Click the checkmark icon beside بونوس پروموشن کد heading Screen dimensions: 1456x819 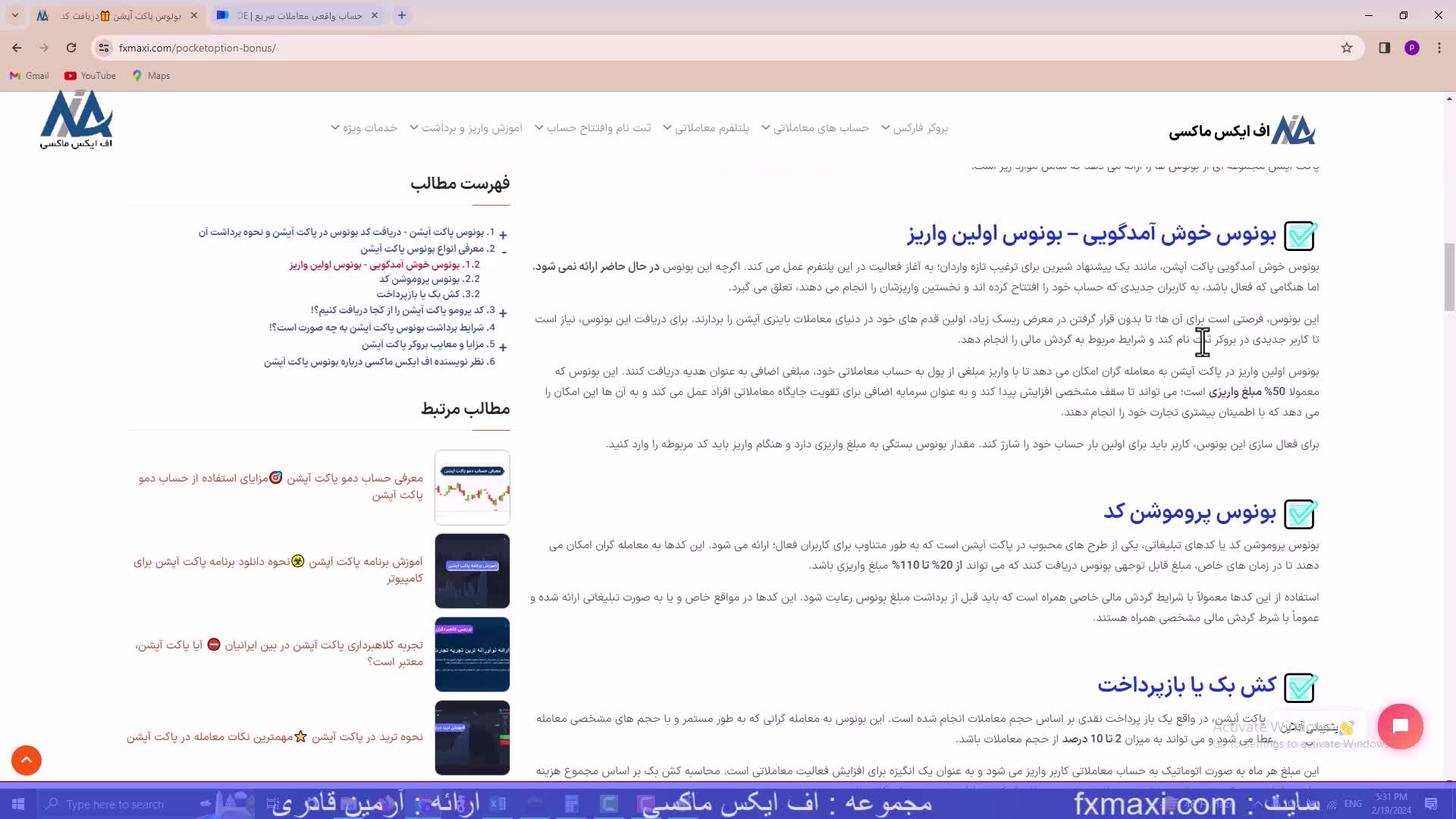pyautogui.click(x=1299, y=513)
